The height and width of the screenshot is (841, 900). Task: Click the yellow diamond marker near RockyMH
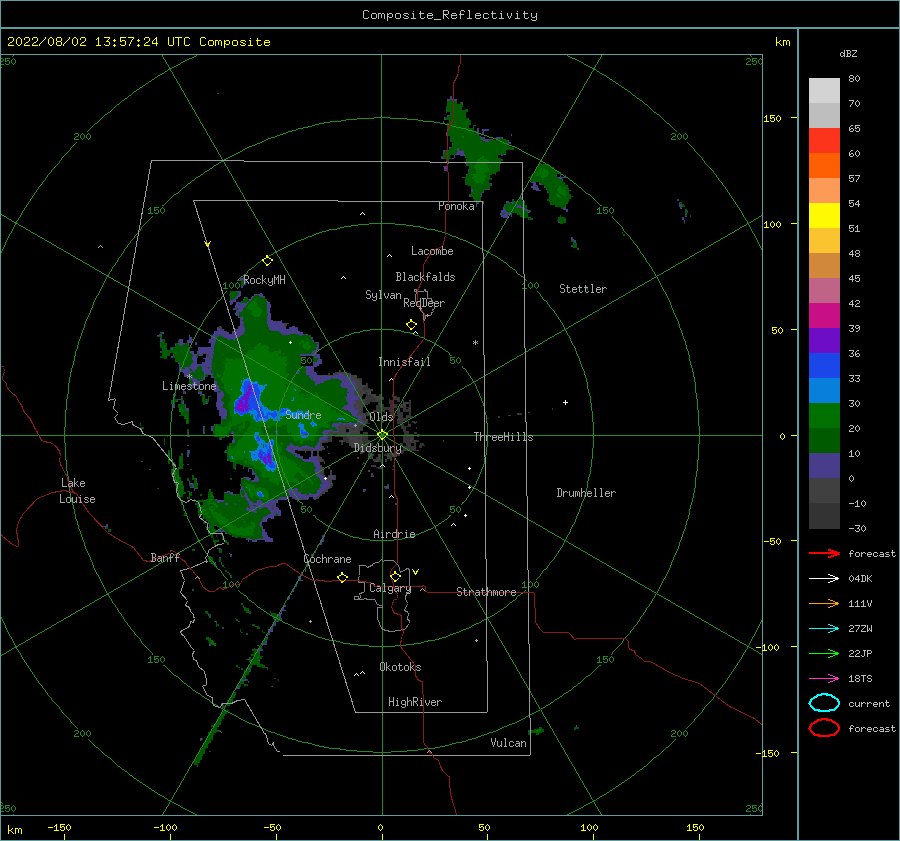point(267,261)
